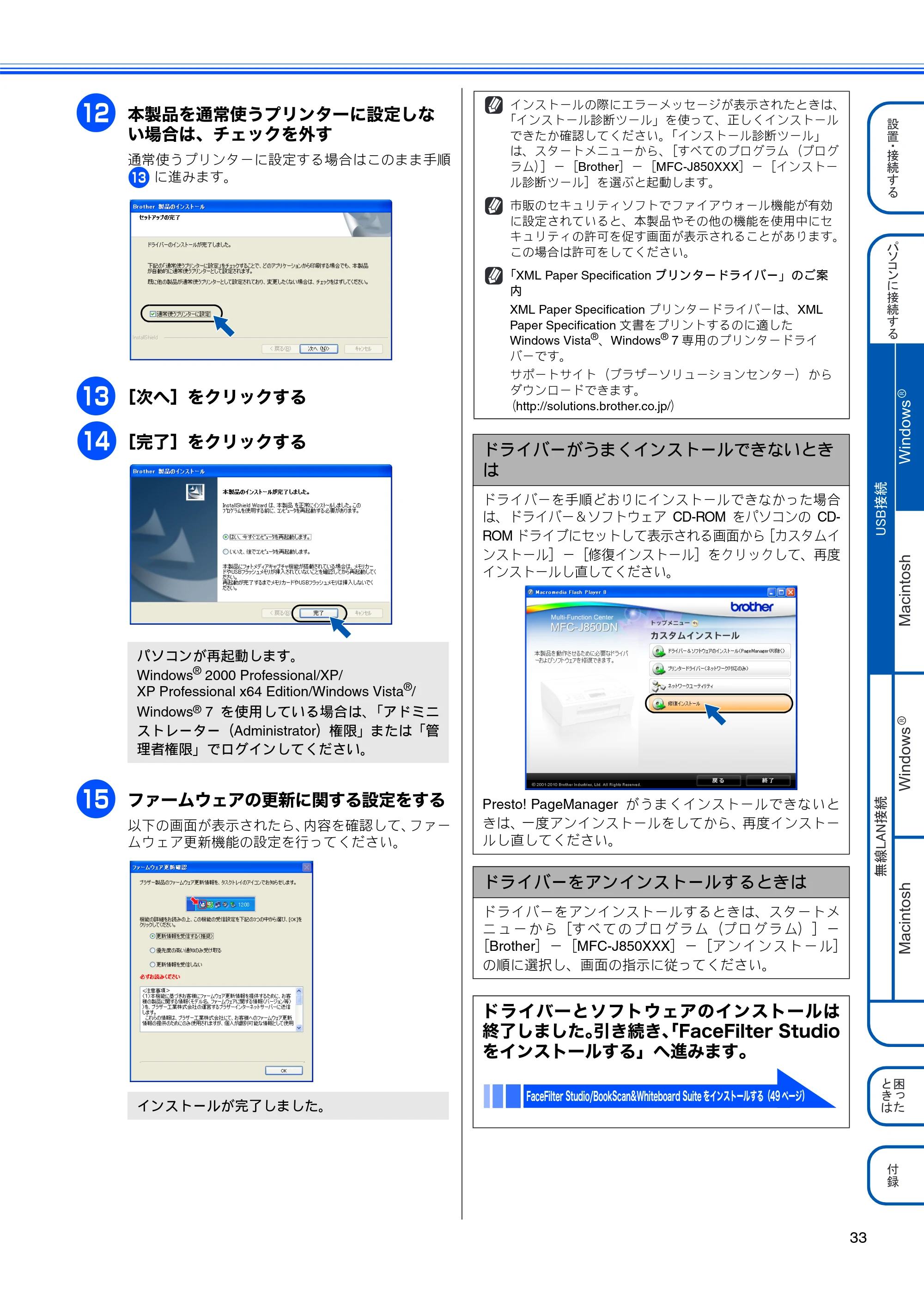Toggle the 通常使うプリンターに設定 checkbox

152,314
